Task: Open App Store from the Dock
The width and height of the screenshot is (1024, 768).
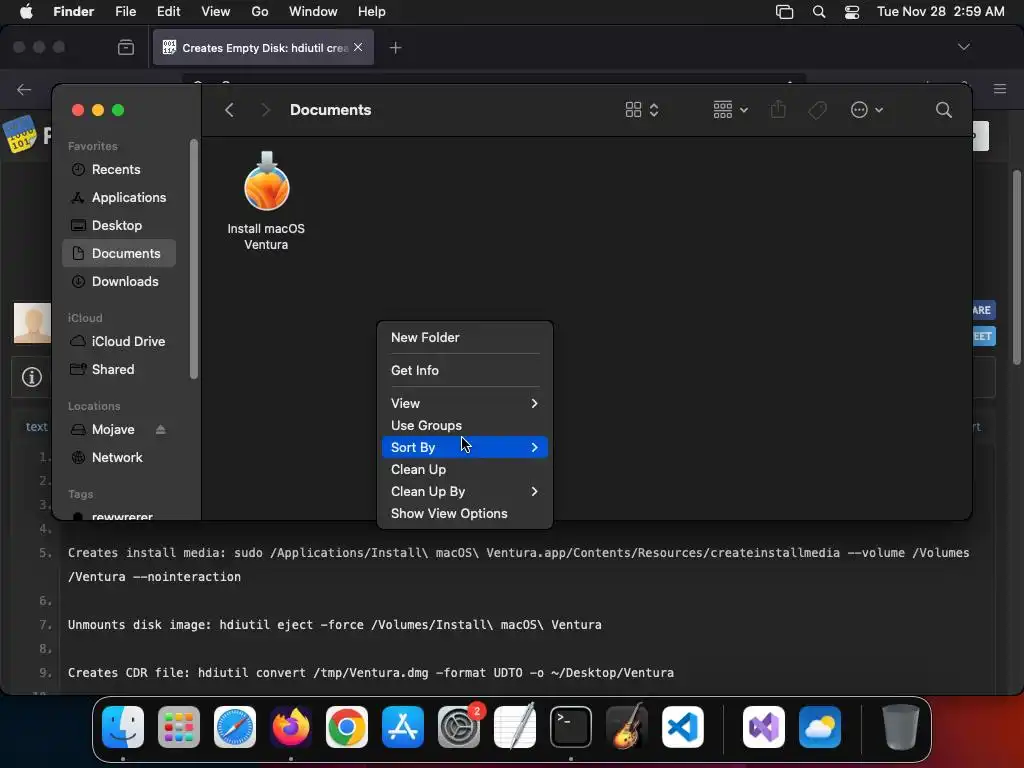Action: coord(403,726)
